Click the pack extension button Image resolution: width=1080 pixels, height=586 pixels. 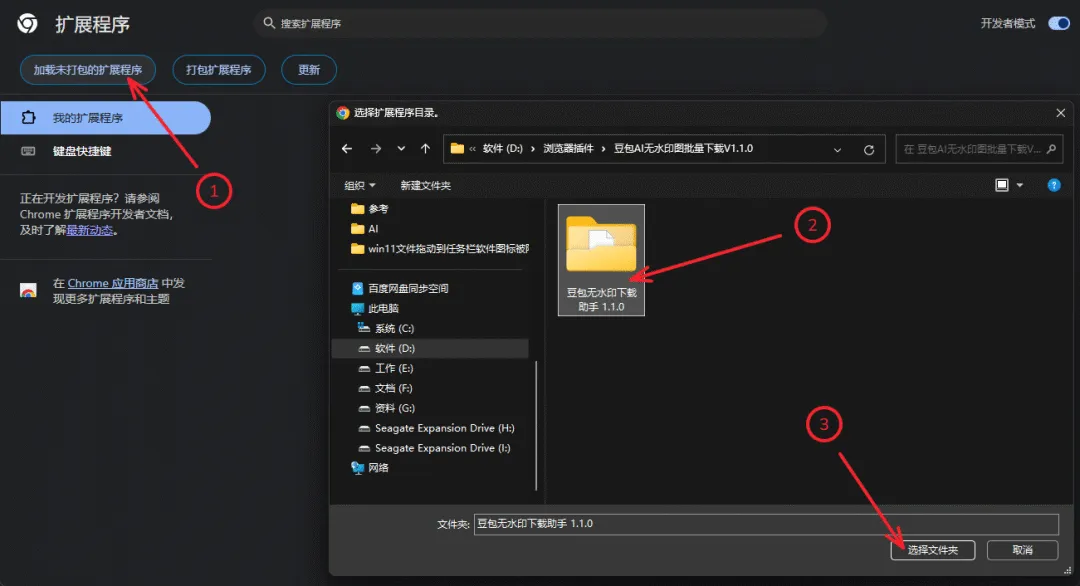pyautogui.click(x=218, y=70)
